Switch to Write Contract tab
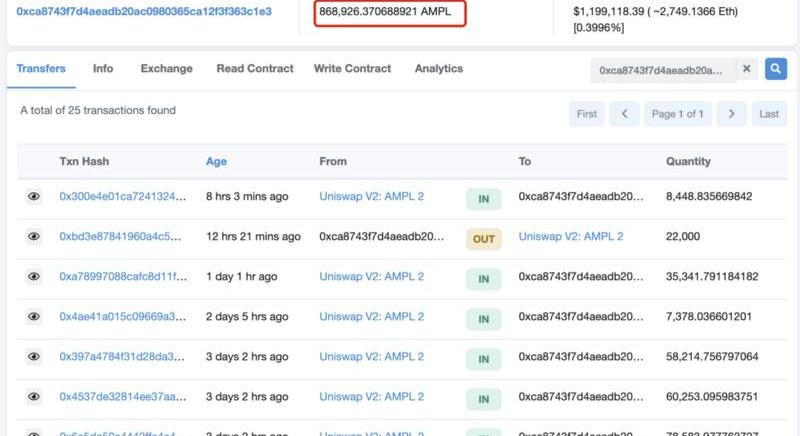This screenshot has height=436, width=800. point(352,69)
